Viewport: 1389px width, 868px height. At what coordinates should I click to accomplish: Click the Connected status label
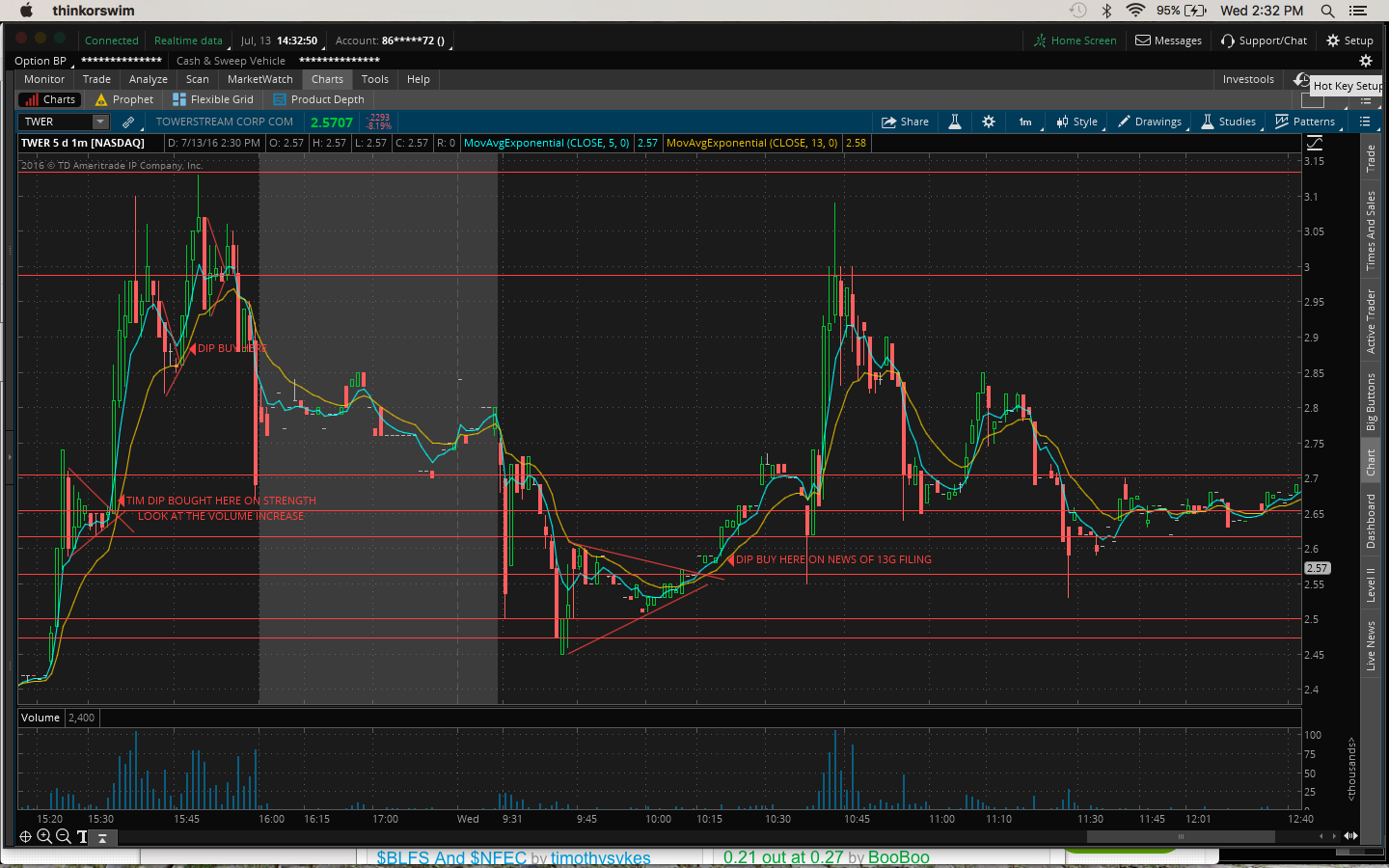(112, 41)
